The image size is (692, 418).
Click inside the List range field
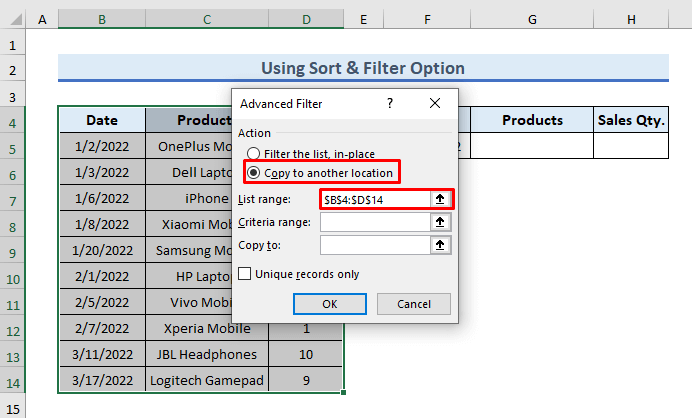click(x=375, y=200)
